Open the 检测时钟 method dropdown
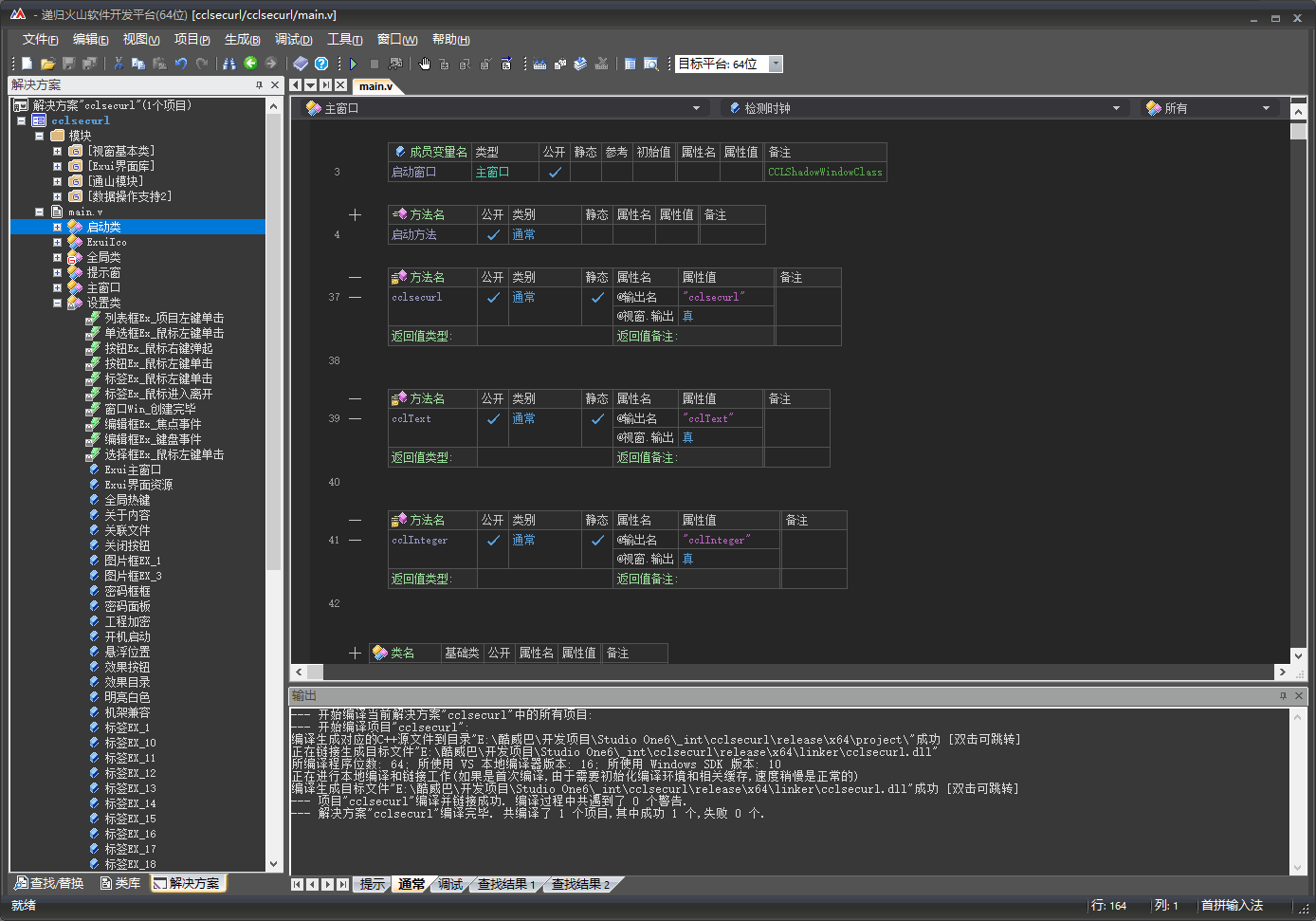Image resolution: width=1316 pixels, height=921 pixels. 1116,108
